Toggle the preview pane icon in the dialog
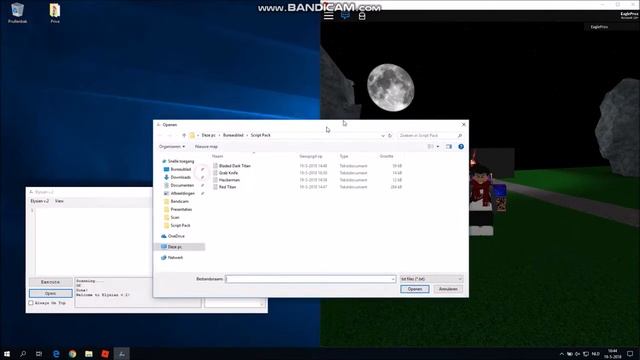Screen dimensions: 640x360 point(449,147)
